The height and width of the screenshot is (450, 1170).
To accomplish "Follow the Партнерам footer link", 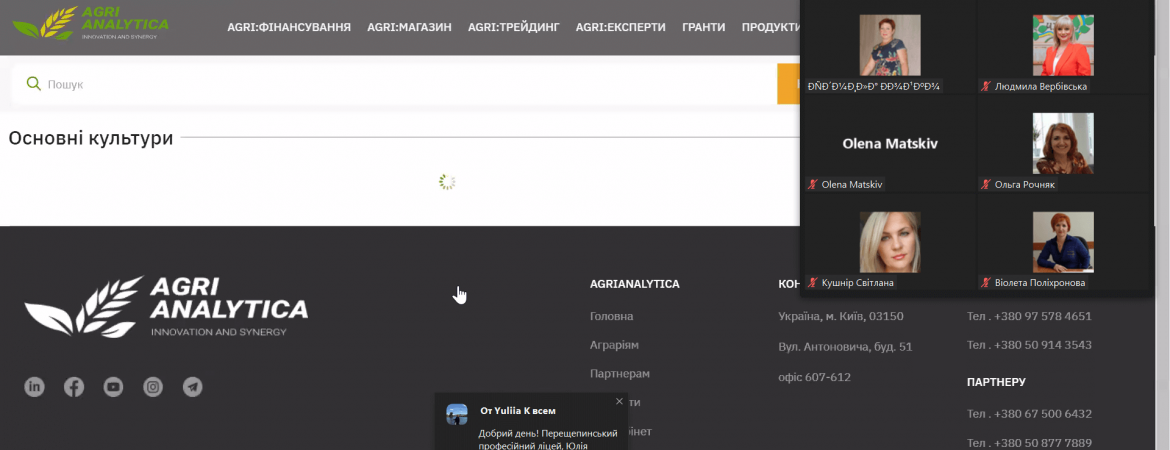I will (x=619, y=373).
